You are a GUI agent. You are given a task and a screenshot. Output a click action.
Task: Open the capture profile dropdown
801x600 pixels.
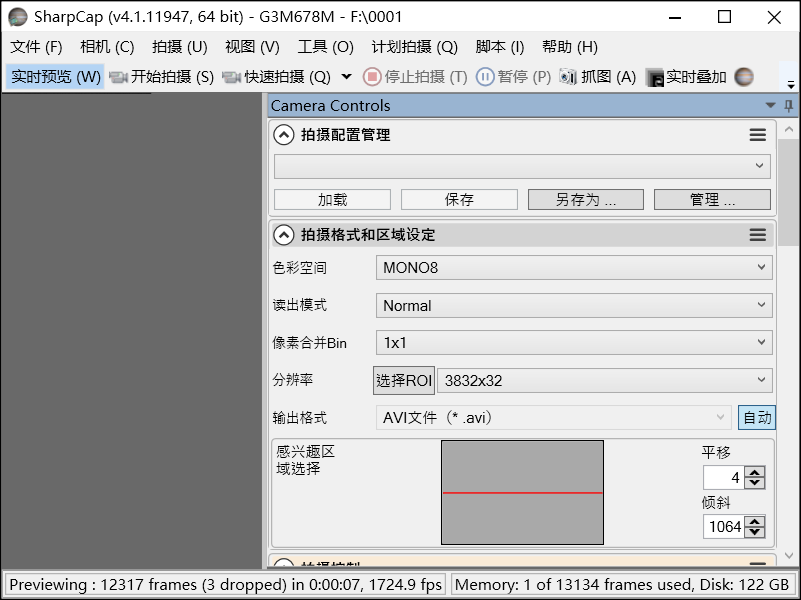tap(522, 166)
